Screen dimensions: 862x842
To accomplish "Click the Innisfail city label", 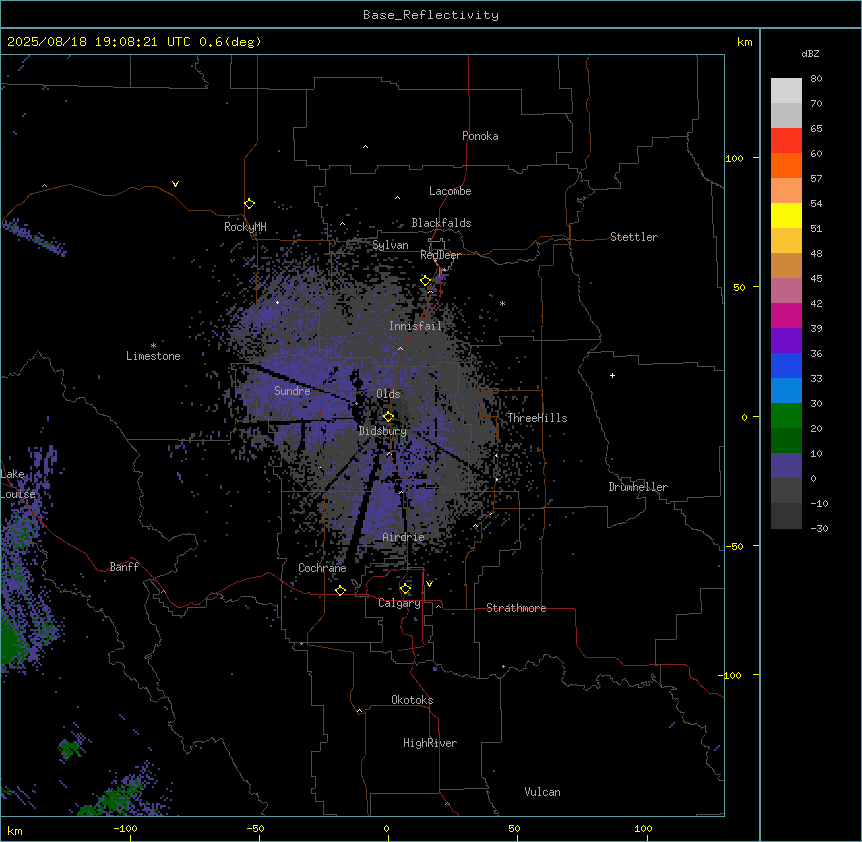I will [x=415, y=326].
